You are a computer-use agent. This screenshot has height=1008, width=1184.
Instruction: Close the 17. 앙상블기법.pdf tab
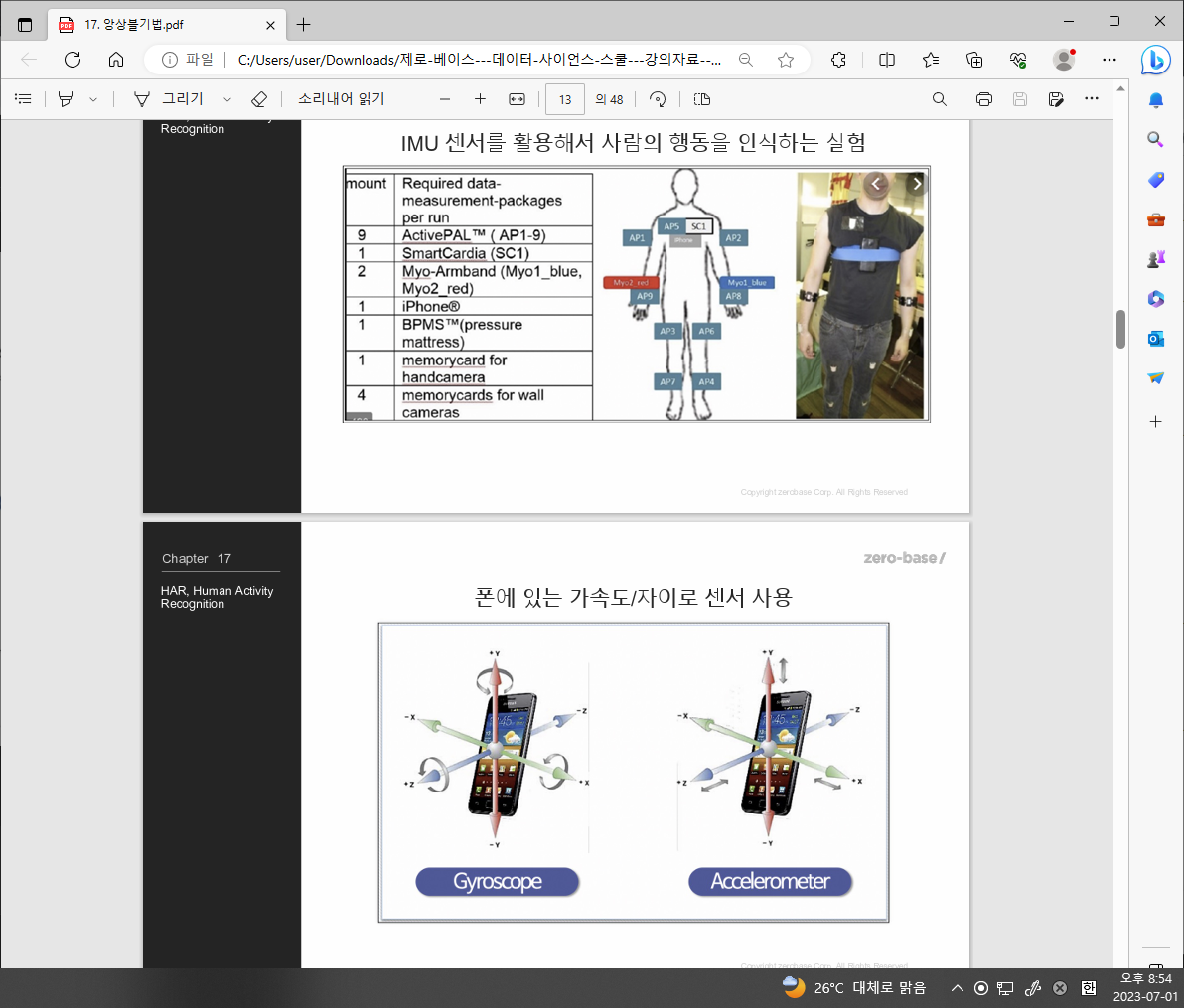pos(270,25)
